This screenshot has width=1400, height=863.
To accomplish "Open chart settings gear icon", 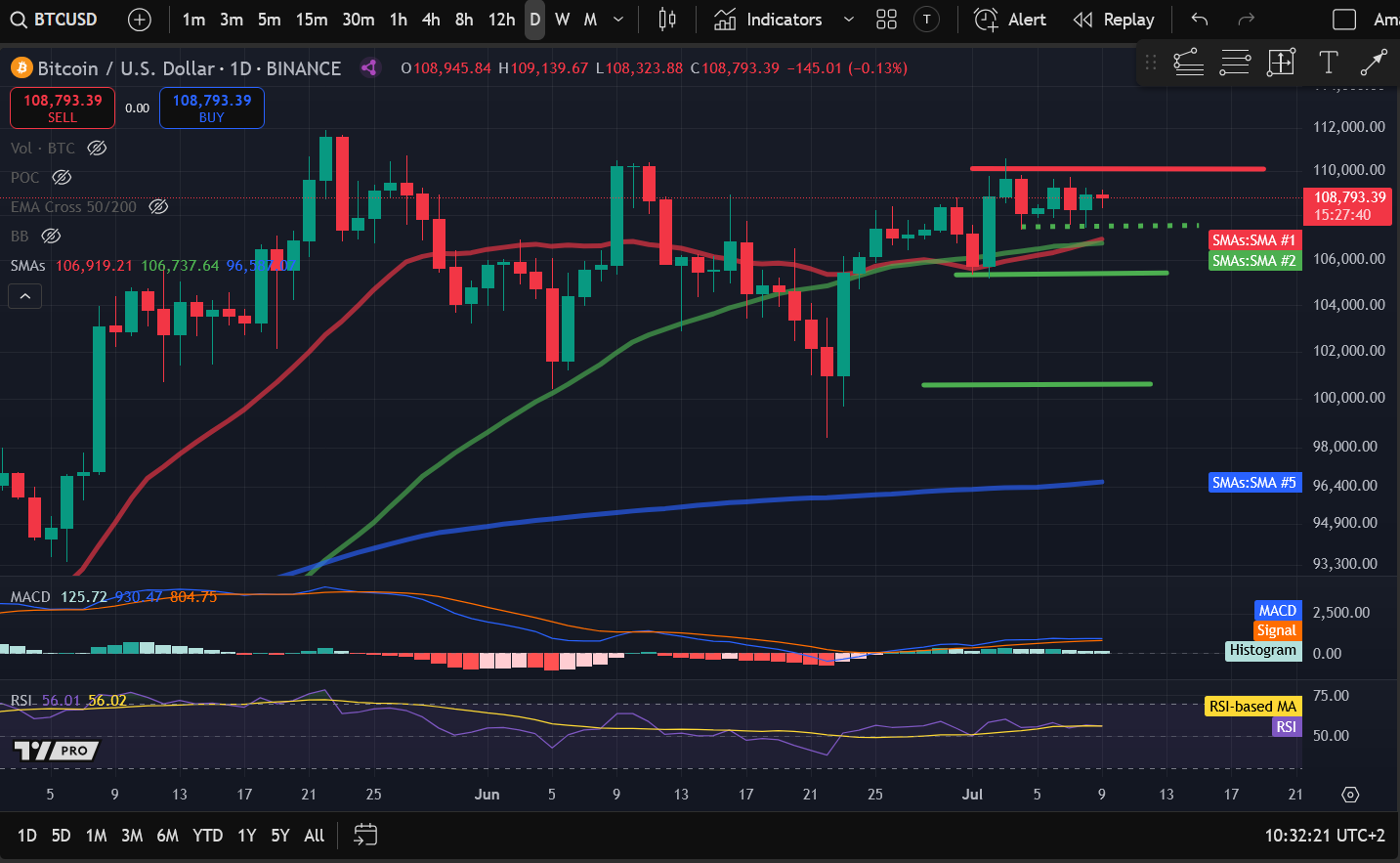I will pyautogui.click(x=1351, y=795).
